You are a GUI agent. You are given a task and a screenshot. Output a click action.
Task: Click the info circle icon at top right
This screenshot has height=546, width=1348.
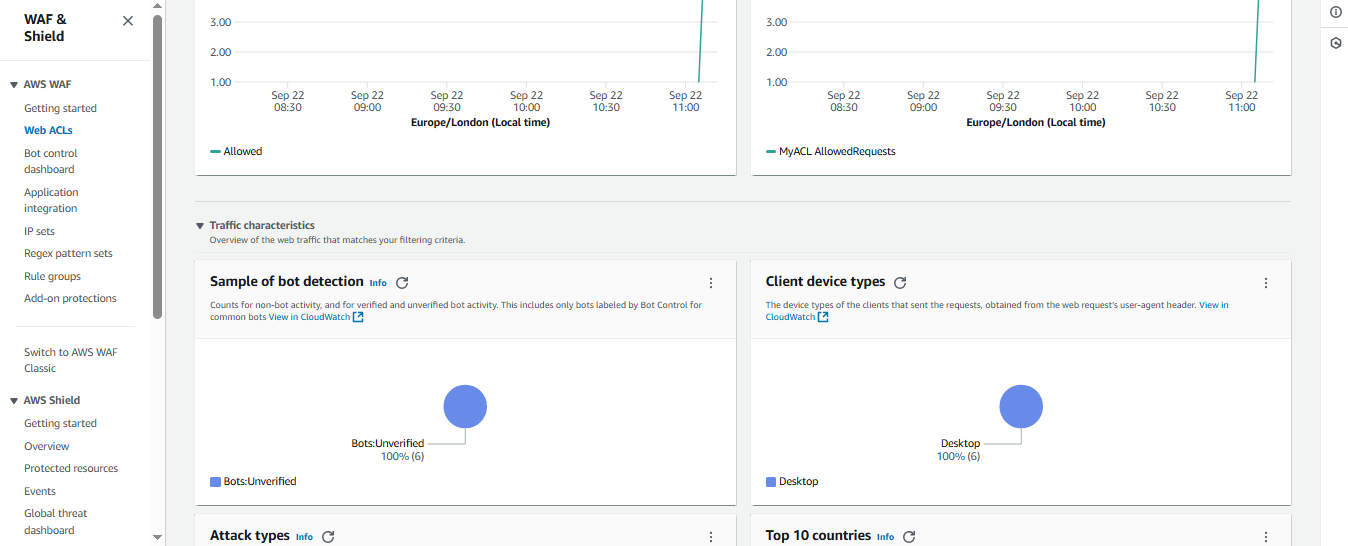[1335, 12]
